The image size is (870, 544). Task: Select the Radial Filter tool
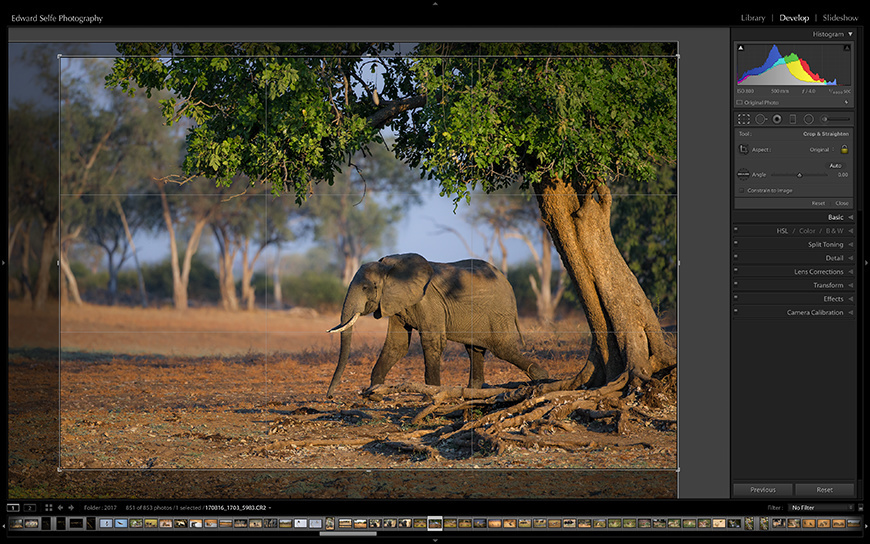point(808,119)
